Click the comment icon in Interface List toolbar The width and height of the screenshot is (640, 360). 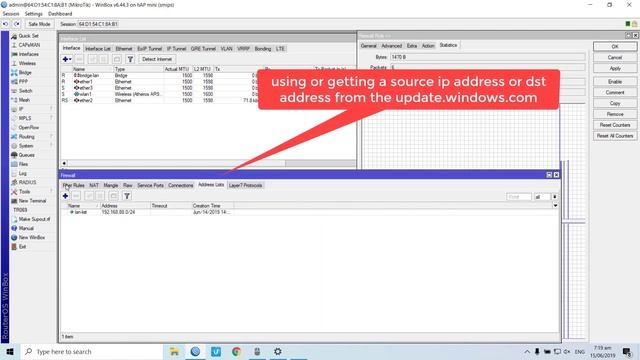click(x=117, y=59)
